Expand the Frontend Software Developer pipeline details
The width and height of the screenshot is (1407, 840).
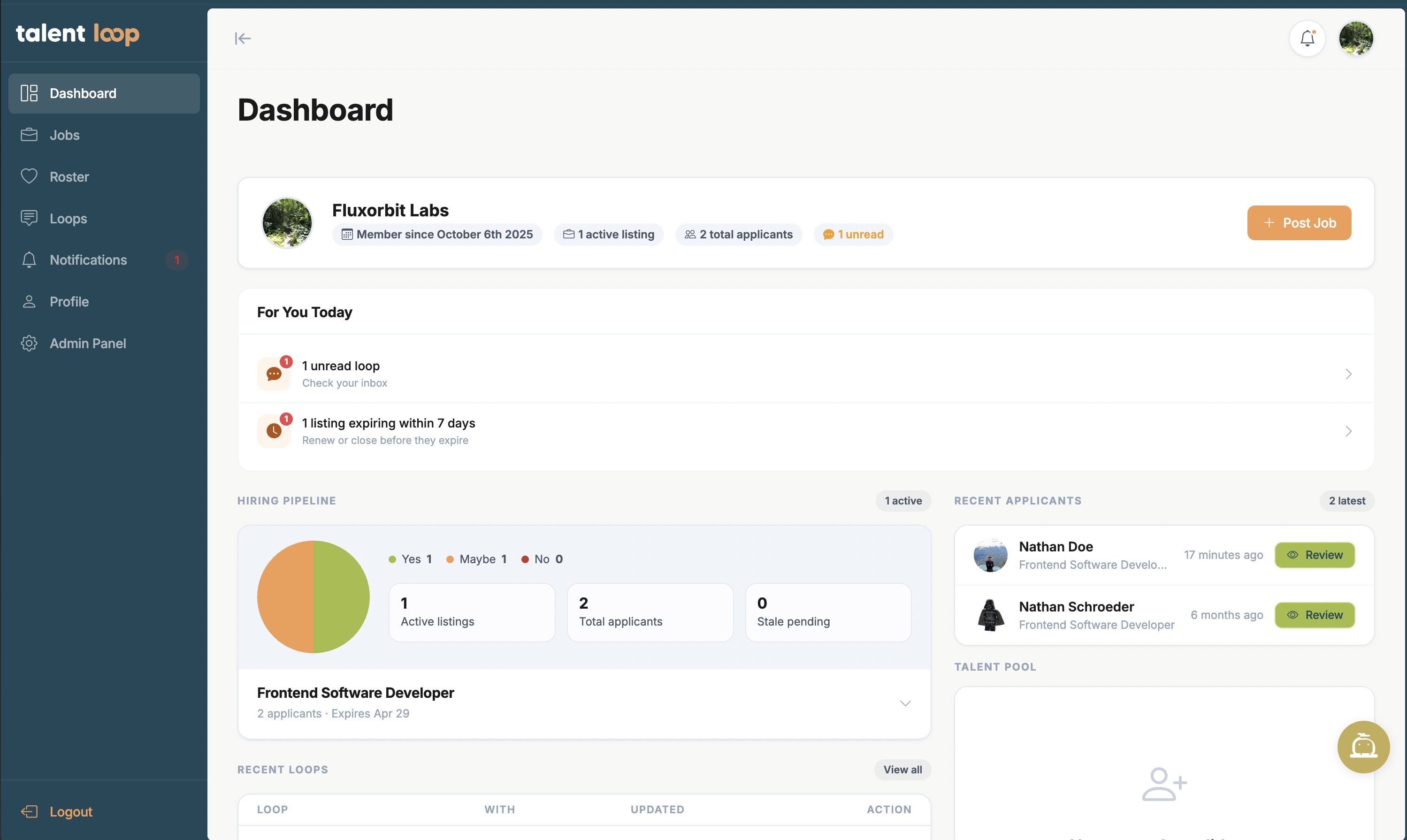click(905, 703)
